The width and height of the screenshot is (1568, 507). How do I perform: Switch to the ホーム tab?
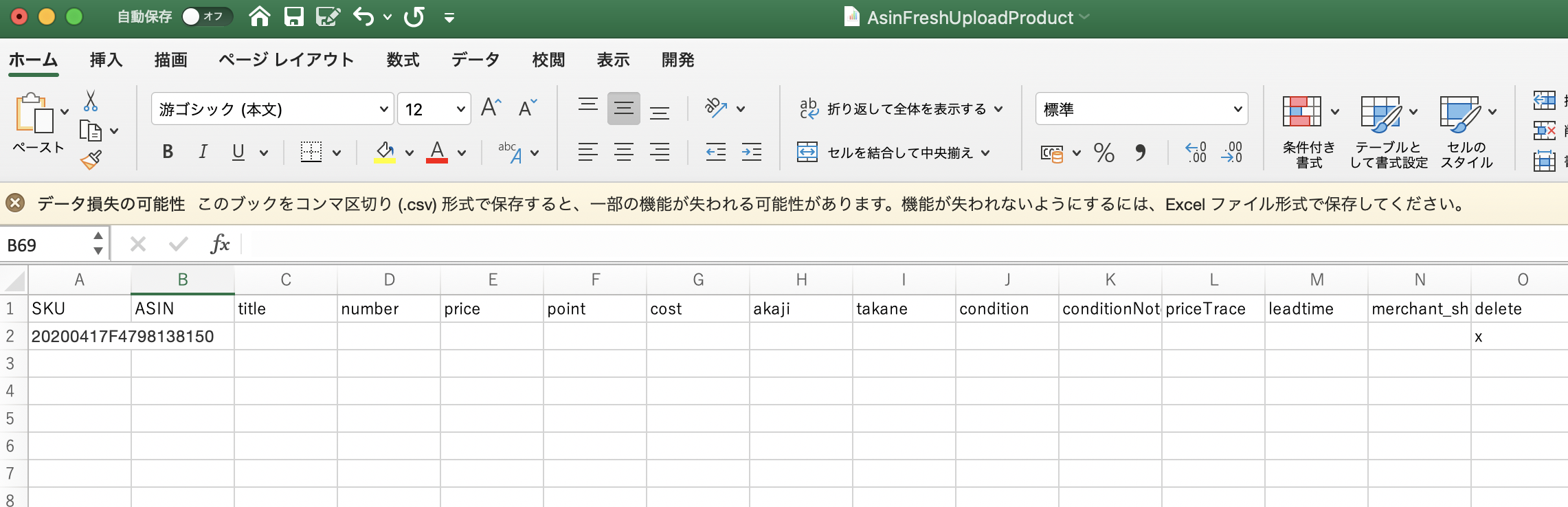[33, 60]
